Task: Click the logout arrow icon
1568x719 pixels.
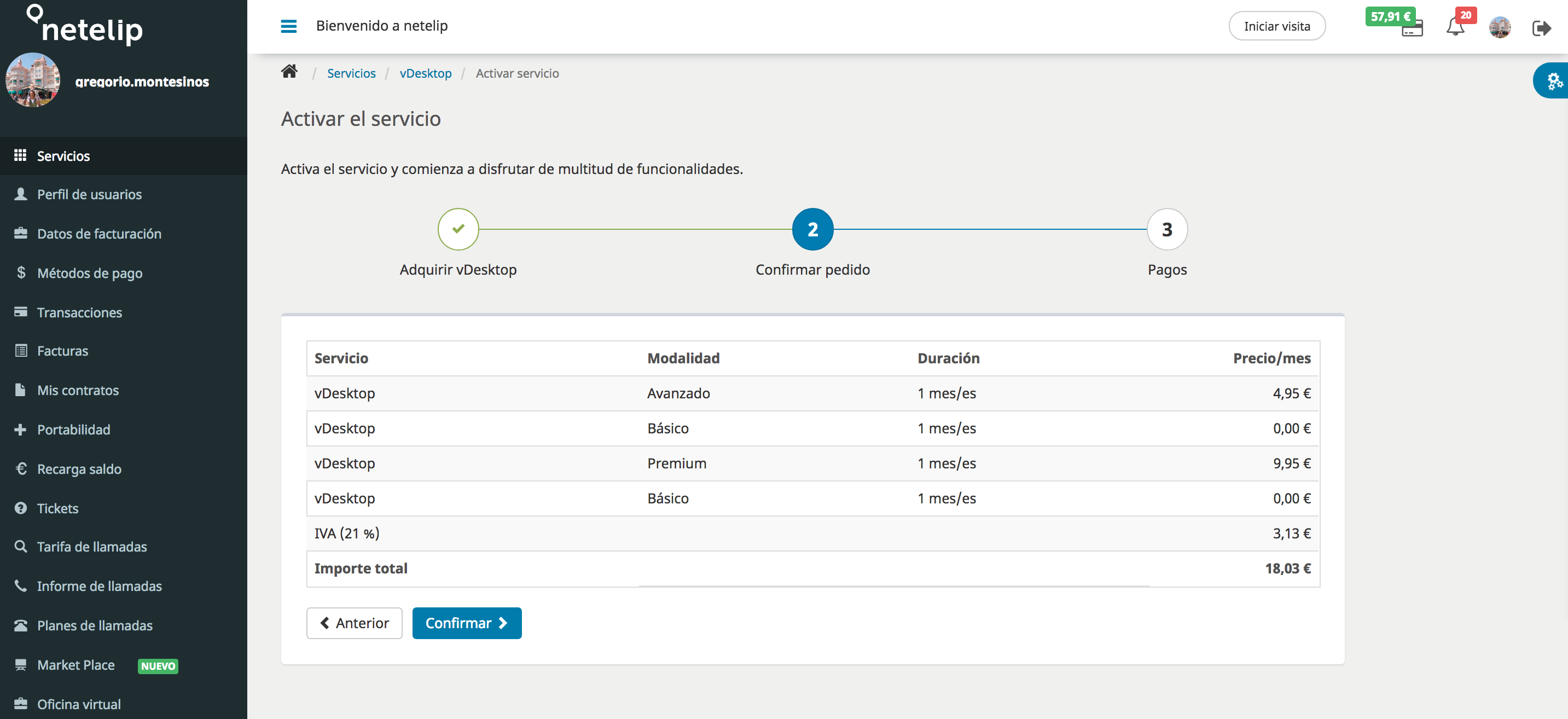Action: tap(1542, 28)
